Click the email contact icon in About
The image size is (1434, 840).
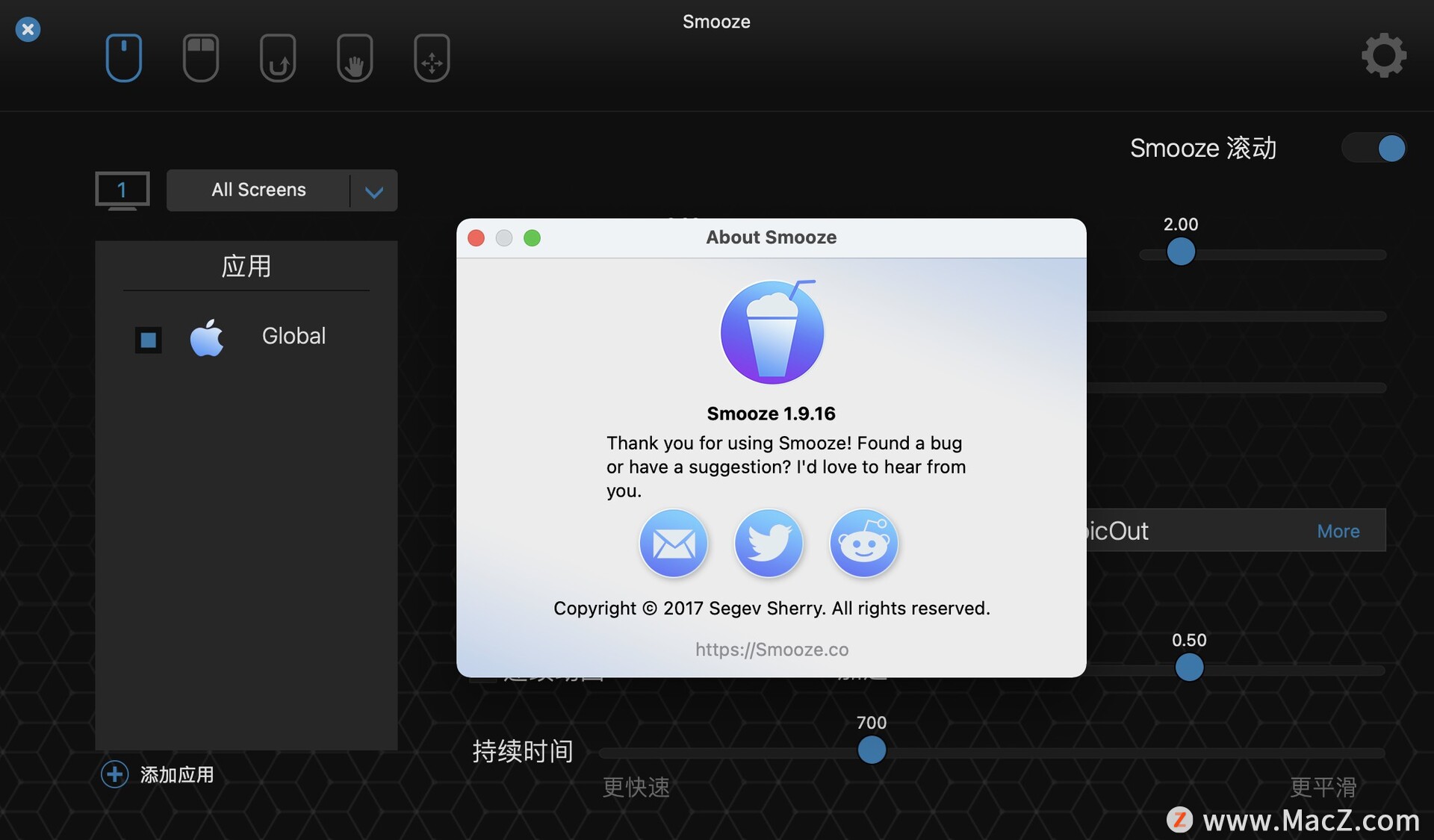click(674, 543)
